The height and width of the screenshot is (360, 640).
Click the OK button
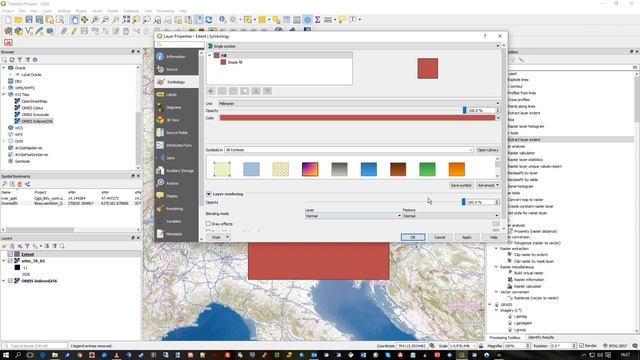point(413,237)
